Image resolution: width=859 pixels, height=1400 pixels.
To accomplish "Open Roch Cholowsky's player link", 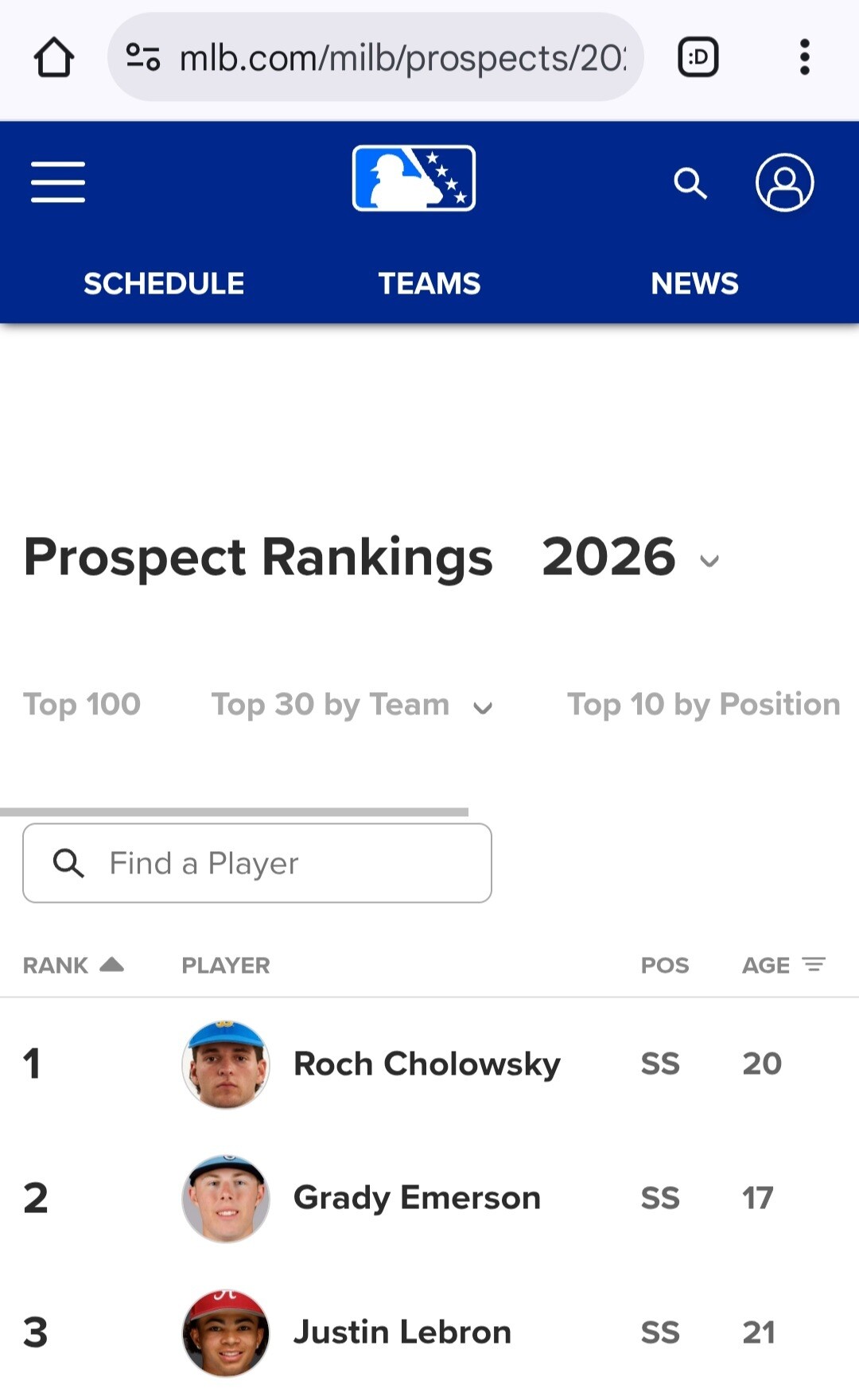I will point(427,1064).
